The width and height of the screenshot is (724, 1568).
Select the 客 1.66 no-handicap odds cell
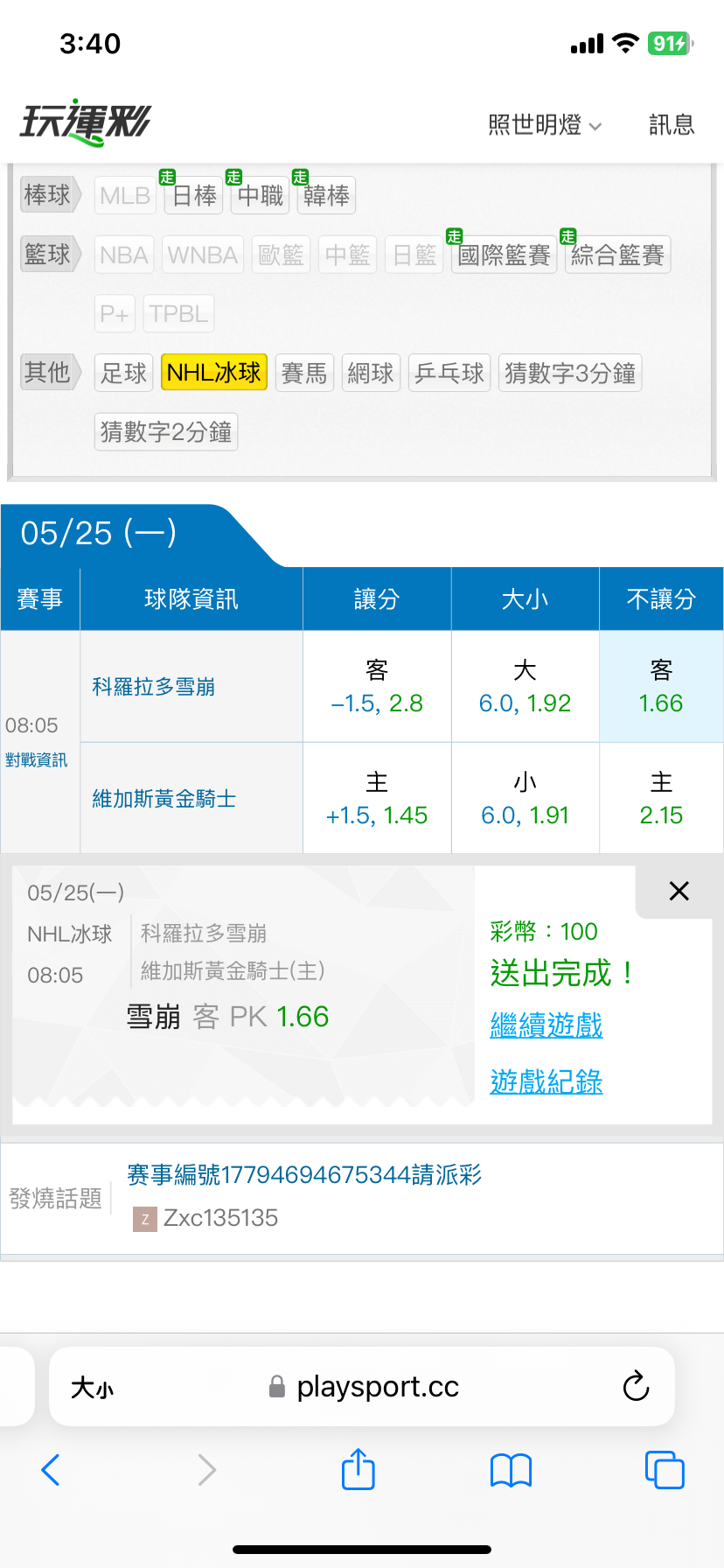coord(661,687)
